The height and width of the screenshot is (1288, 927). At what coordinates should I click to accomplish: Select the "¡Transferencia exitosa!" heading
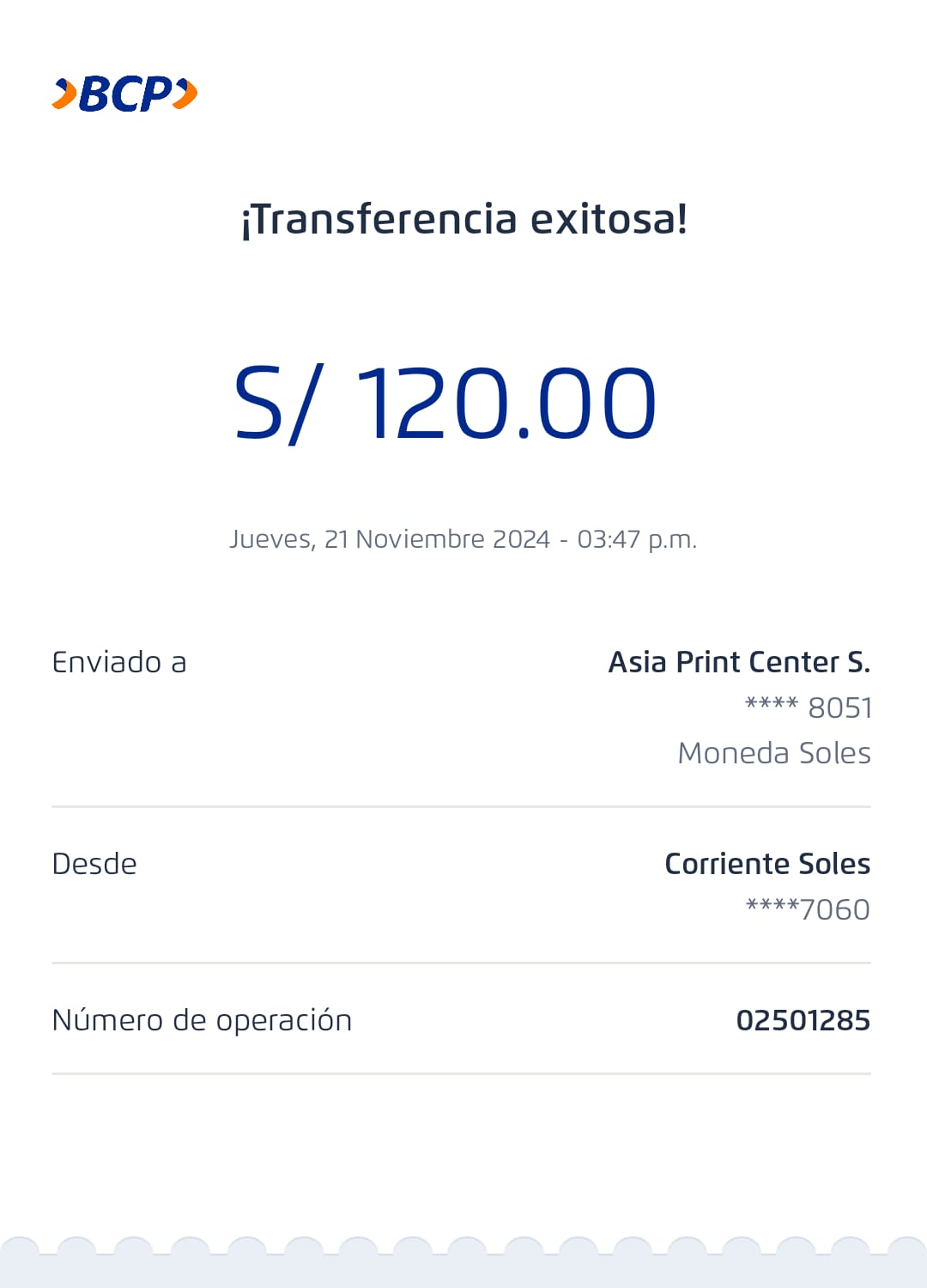click(x=463, y=219)
